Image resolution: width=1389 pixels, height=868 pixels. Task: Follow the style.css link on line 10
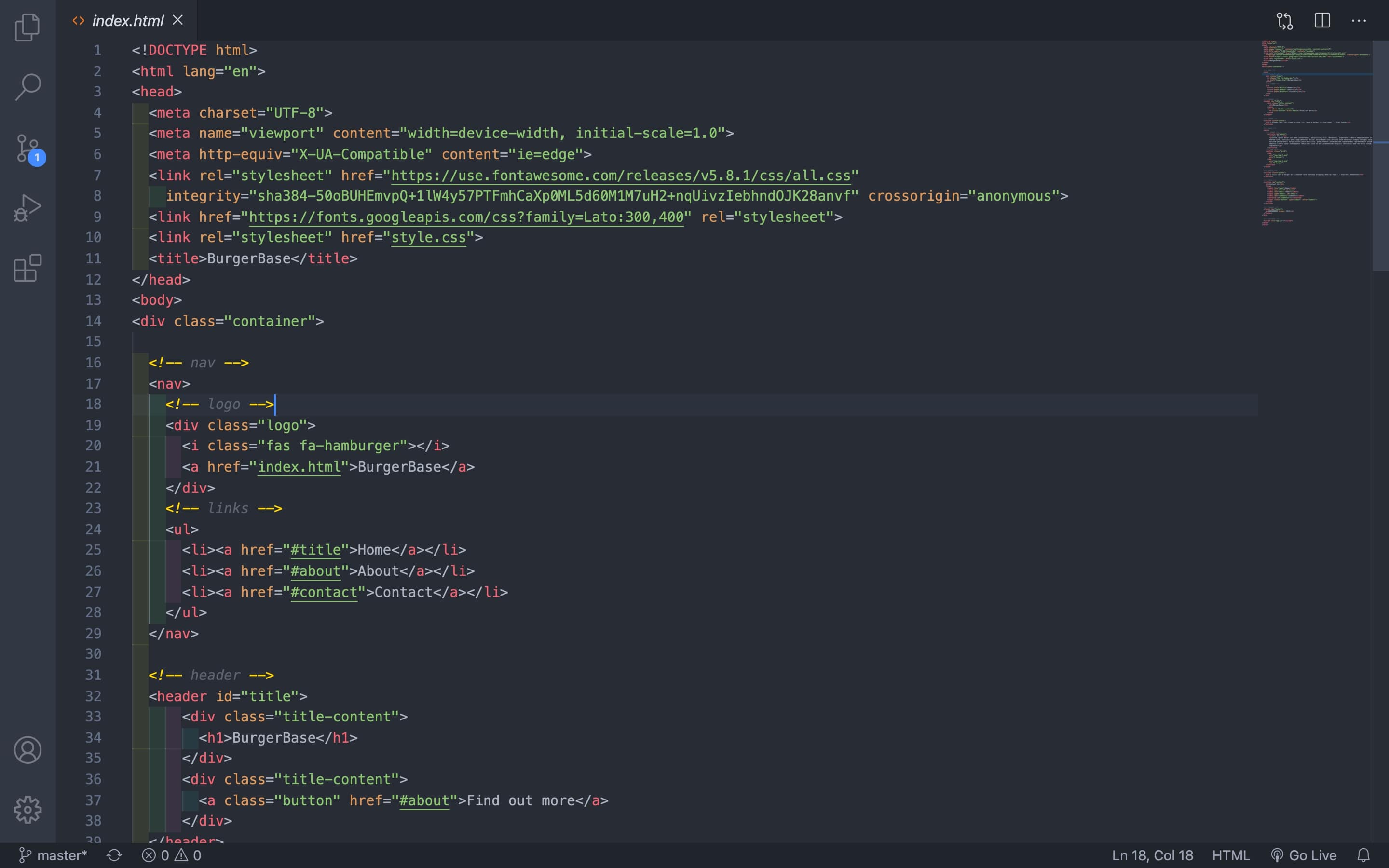(429, 238)
